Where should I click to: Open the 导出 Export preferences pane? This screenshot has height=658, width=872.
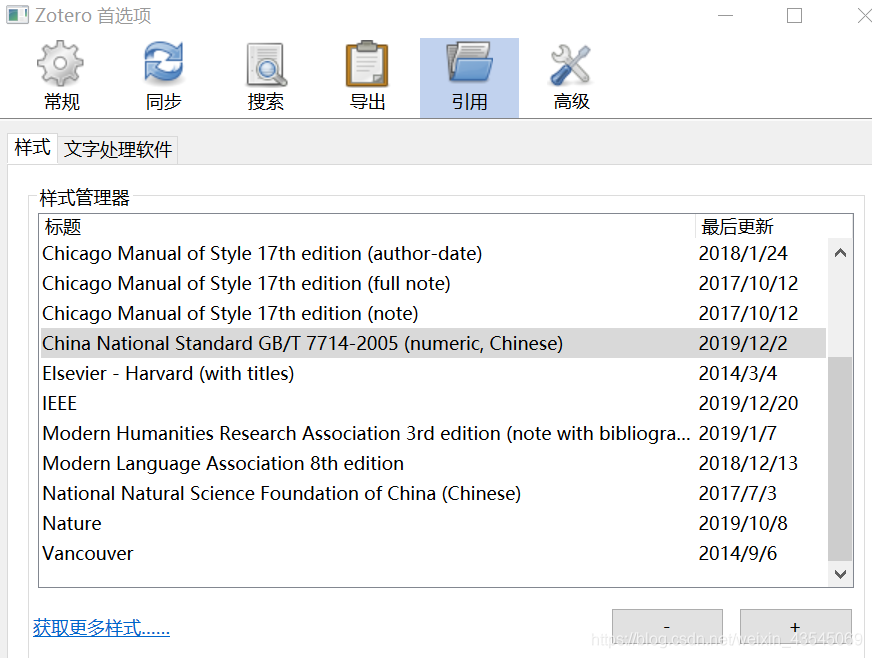click(367, 77)
